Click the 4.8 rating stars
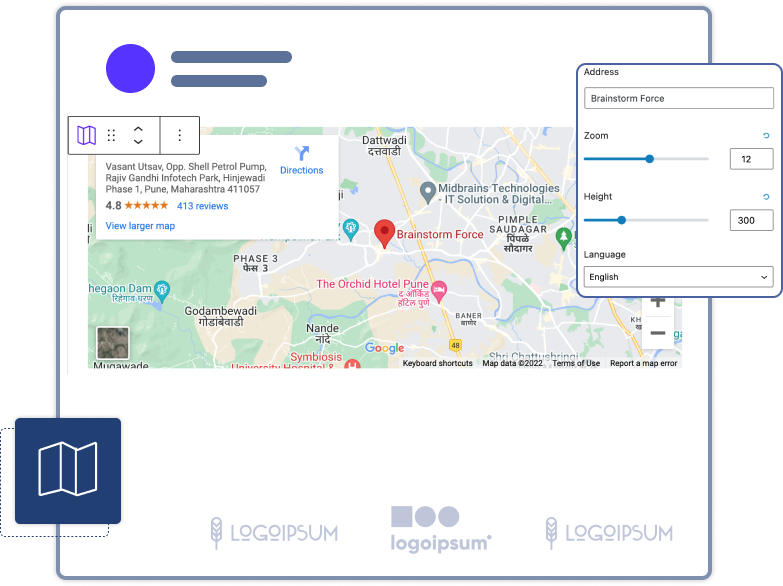The width and height of the screenshot is (783, 586). [x=146, y=205]
